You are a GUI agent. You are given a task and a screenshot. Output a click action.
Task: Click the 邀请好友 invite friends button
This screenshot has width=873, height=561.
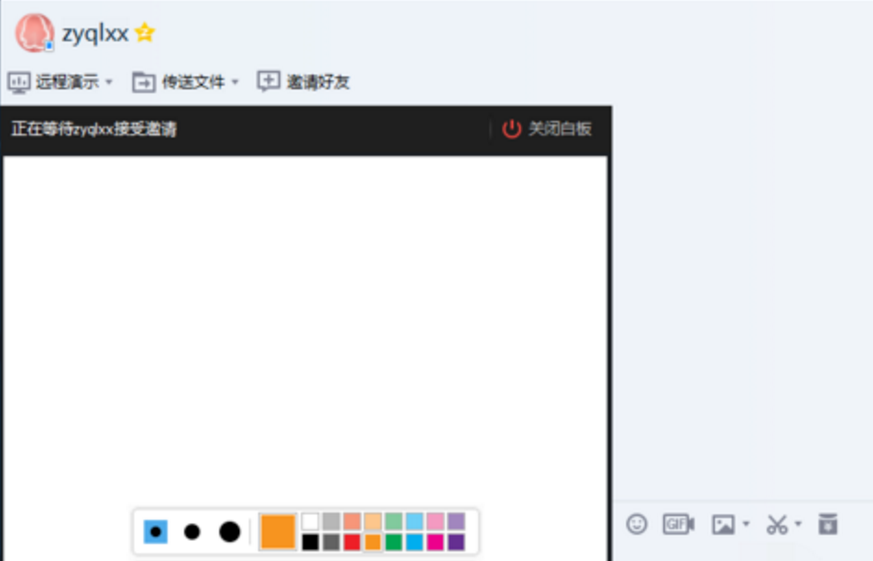[303, 82]
